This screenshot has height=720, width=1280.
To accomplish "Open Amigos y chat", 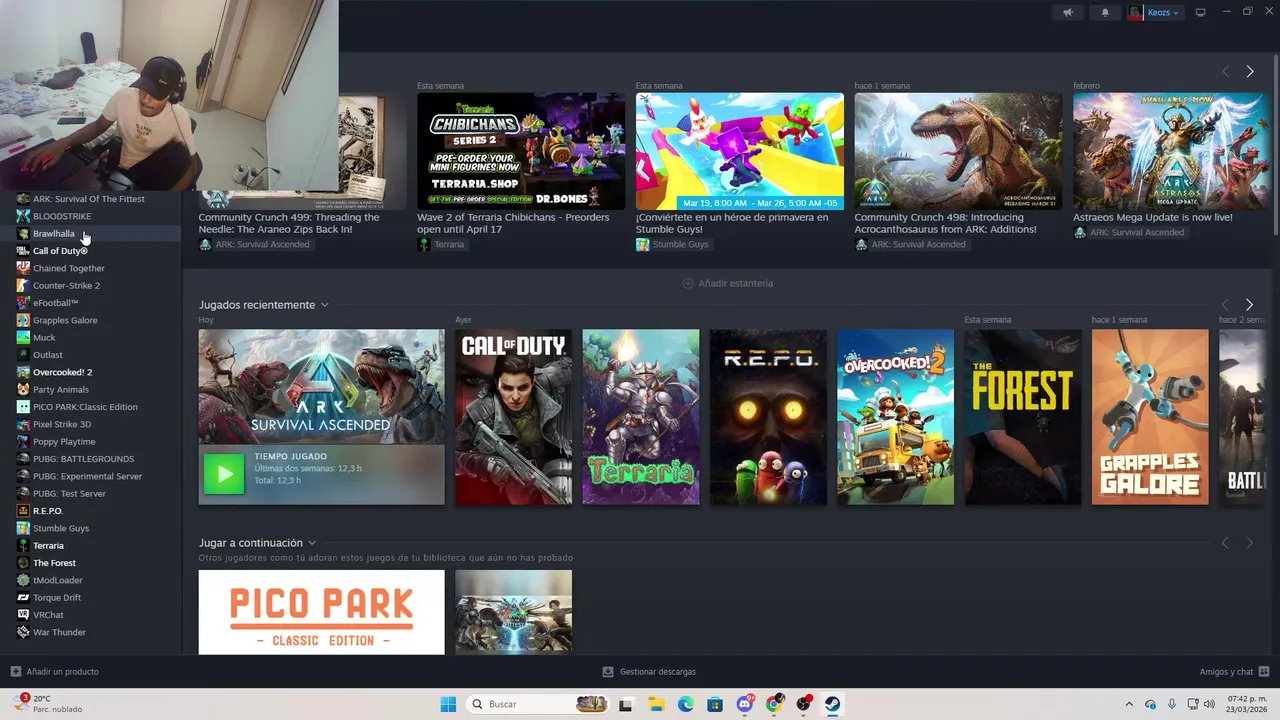I will [1234, 671].
